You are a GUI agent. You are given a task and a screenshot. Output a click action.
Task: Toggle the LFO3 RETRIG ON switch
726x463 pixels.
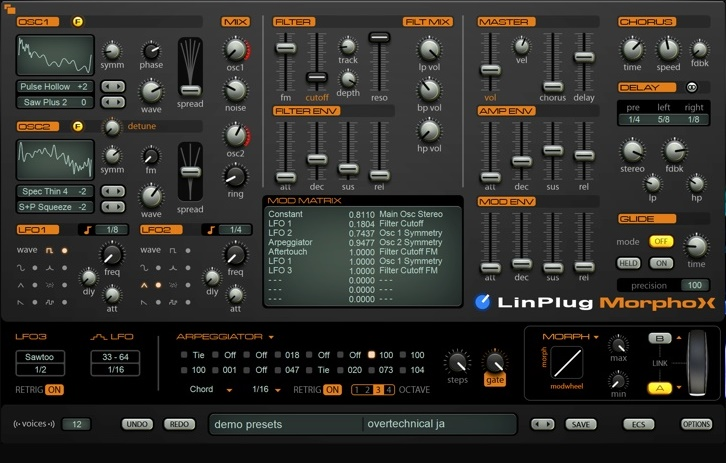[54, 390]
